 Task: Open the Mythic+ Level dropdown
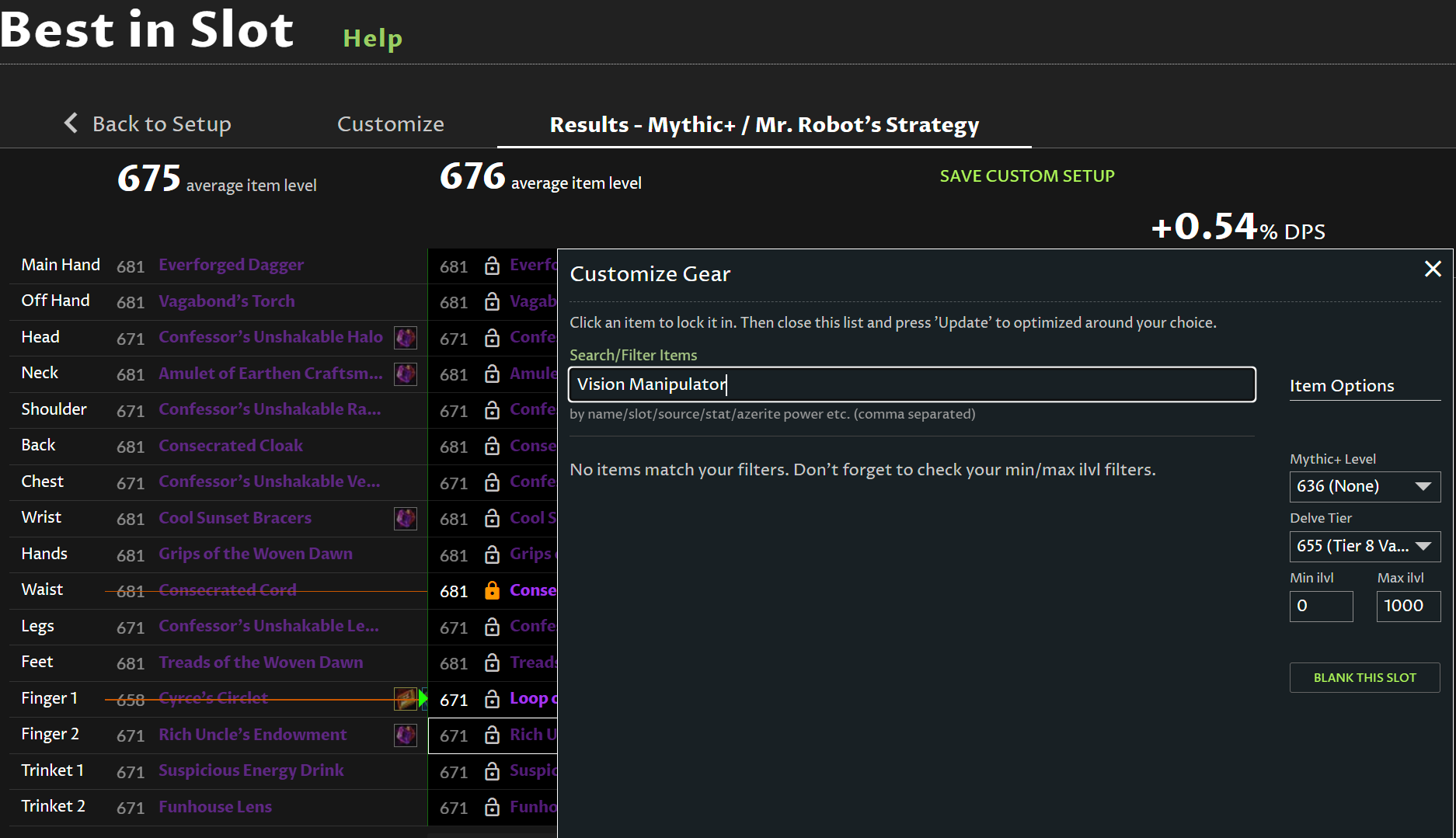point(1364,486)
